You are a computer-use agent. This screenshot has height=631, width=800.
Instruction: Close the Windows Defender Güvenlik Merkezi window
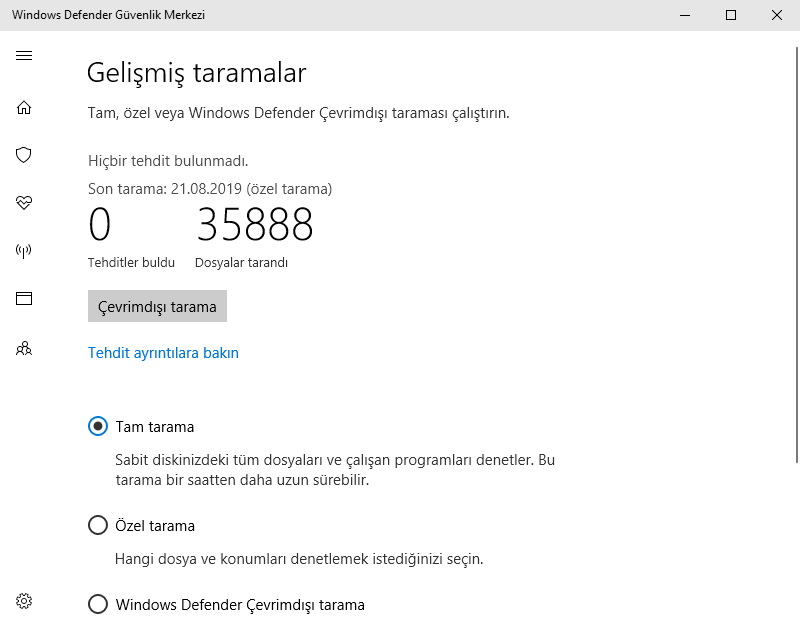777,15
